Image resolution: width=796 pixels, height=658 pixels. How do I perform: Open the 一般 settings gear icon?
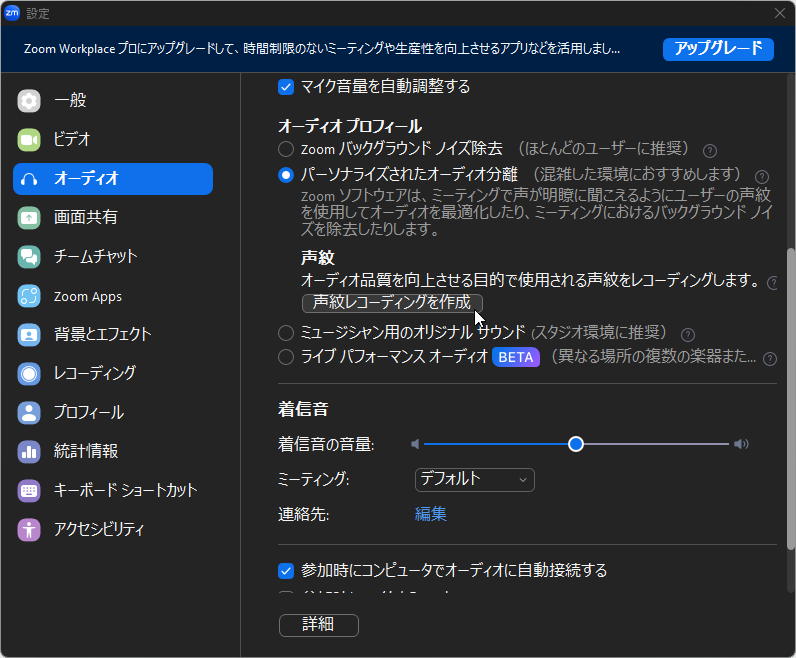click(29, 101)
